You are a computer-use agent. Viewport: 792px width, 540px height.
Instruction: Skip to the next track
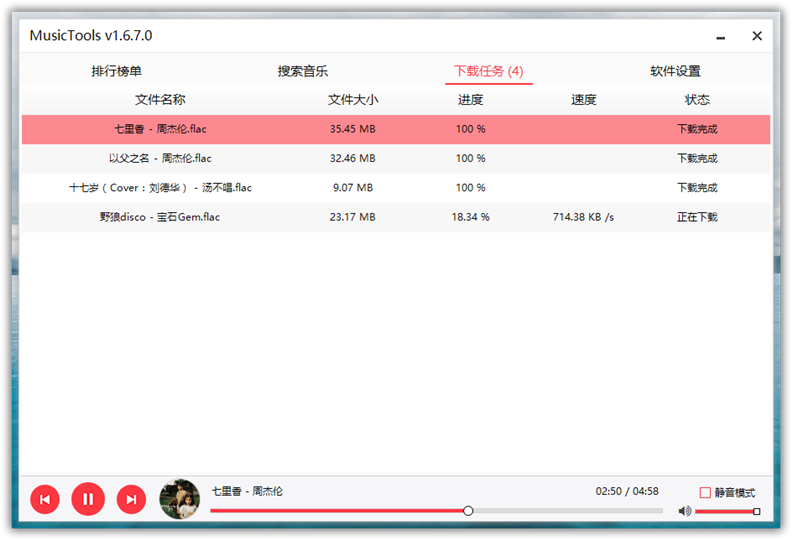coord(131,499)
